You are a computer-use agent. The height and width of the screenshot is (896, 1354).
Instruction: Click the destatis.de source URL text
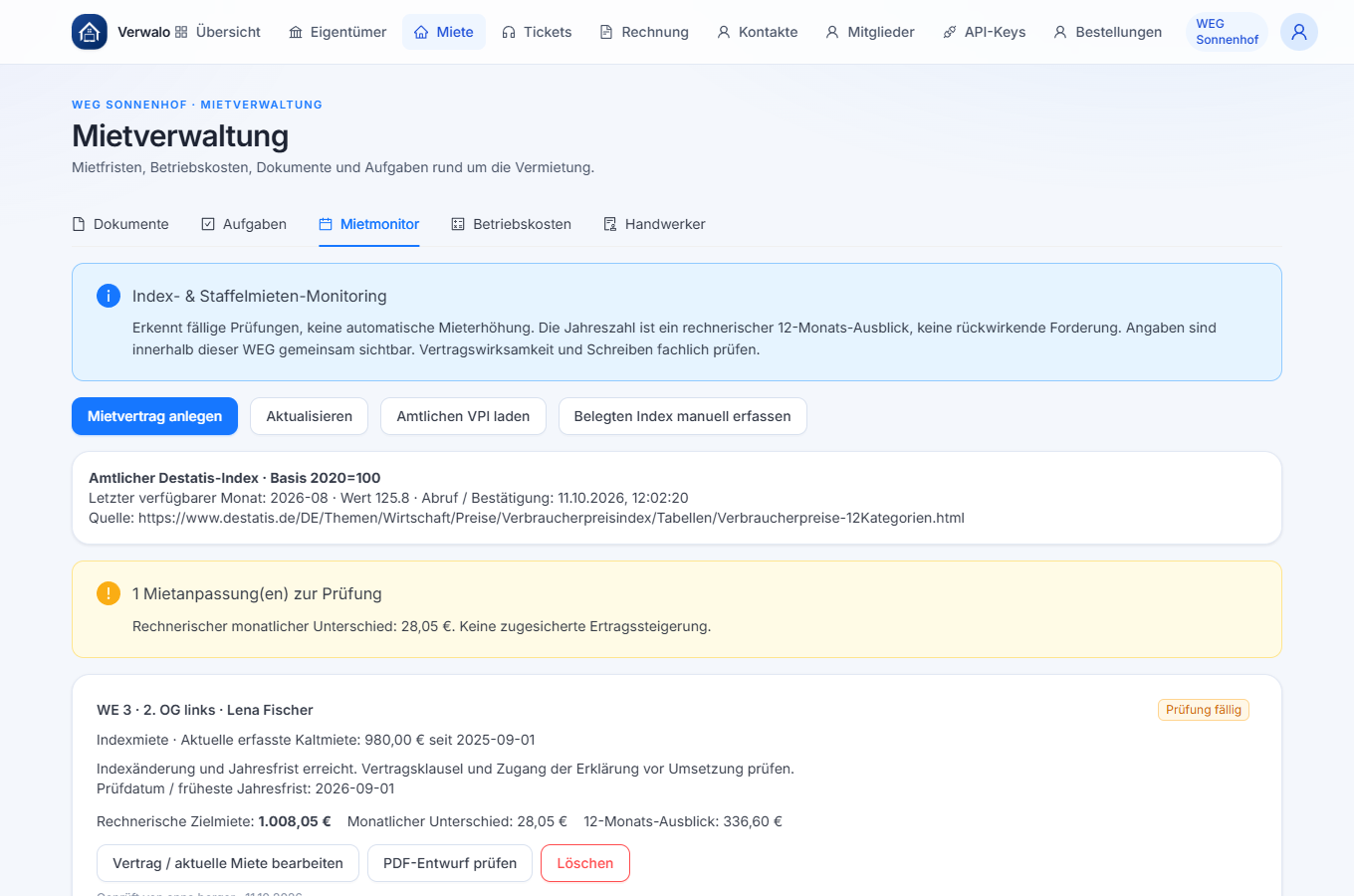click(552, 518)
